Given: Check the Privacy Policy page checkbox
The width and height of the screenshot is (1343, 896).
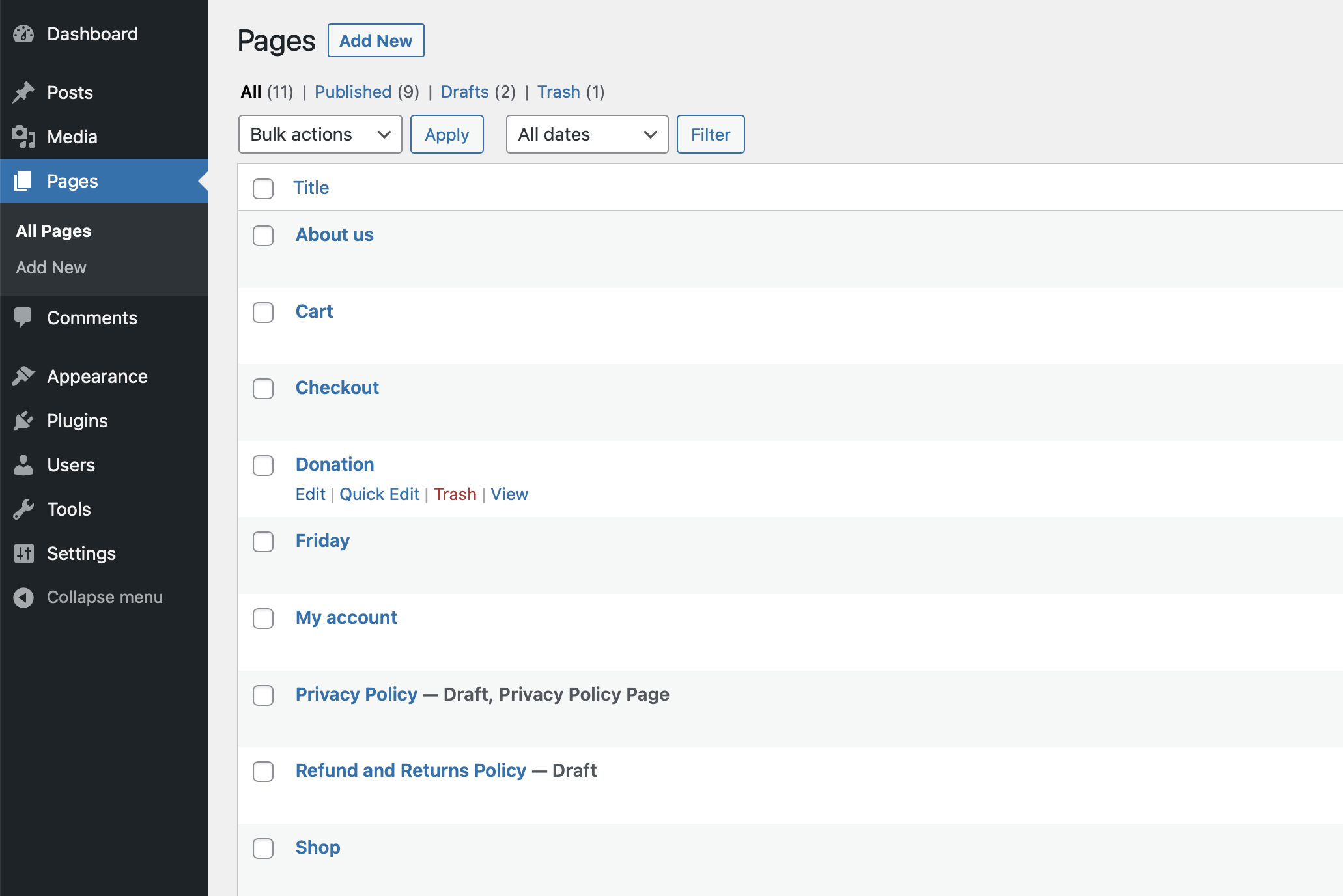Looking at the screenshot, I should tap(263, 695).
